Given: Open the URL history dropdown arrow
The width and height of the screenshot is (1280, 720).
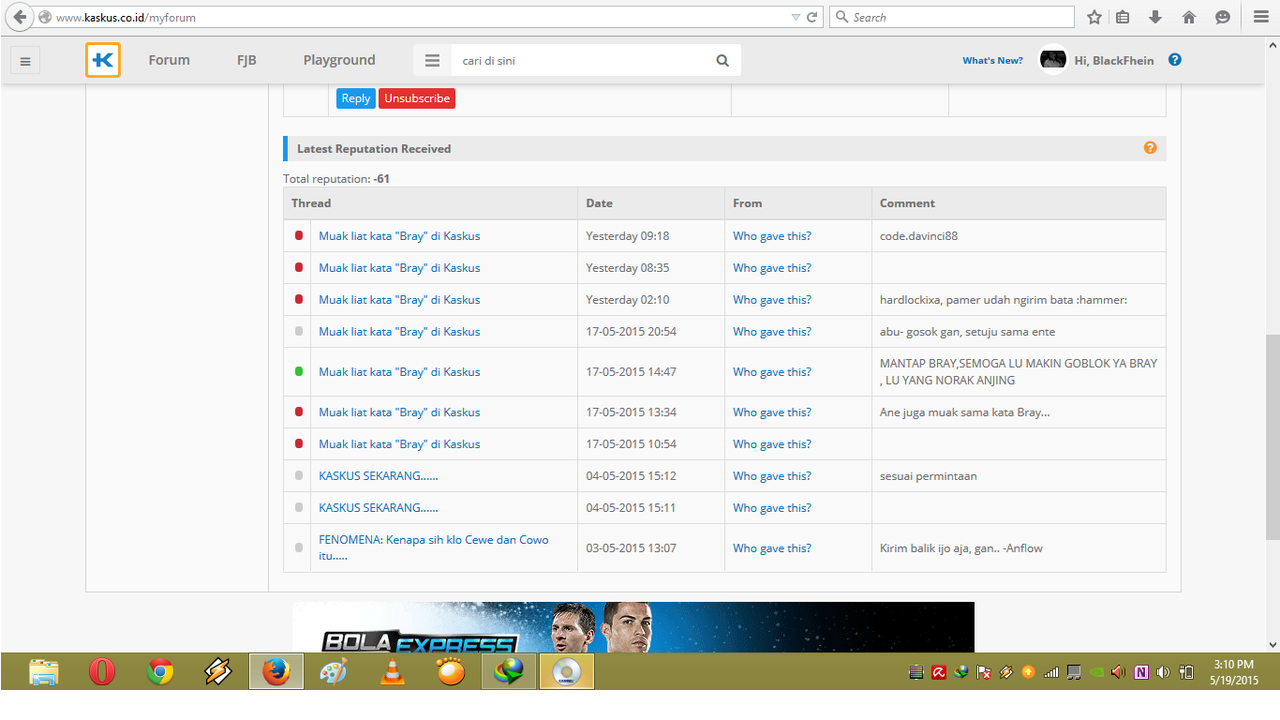Looking at the screenshot, I should pos(796,17).
